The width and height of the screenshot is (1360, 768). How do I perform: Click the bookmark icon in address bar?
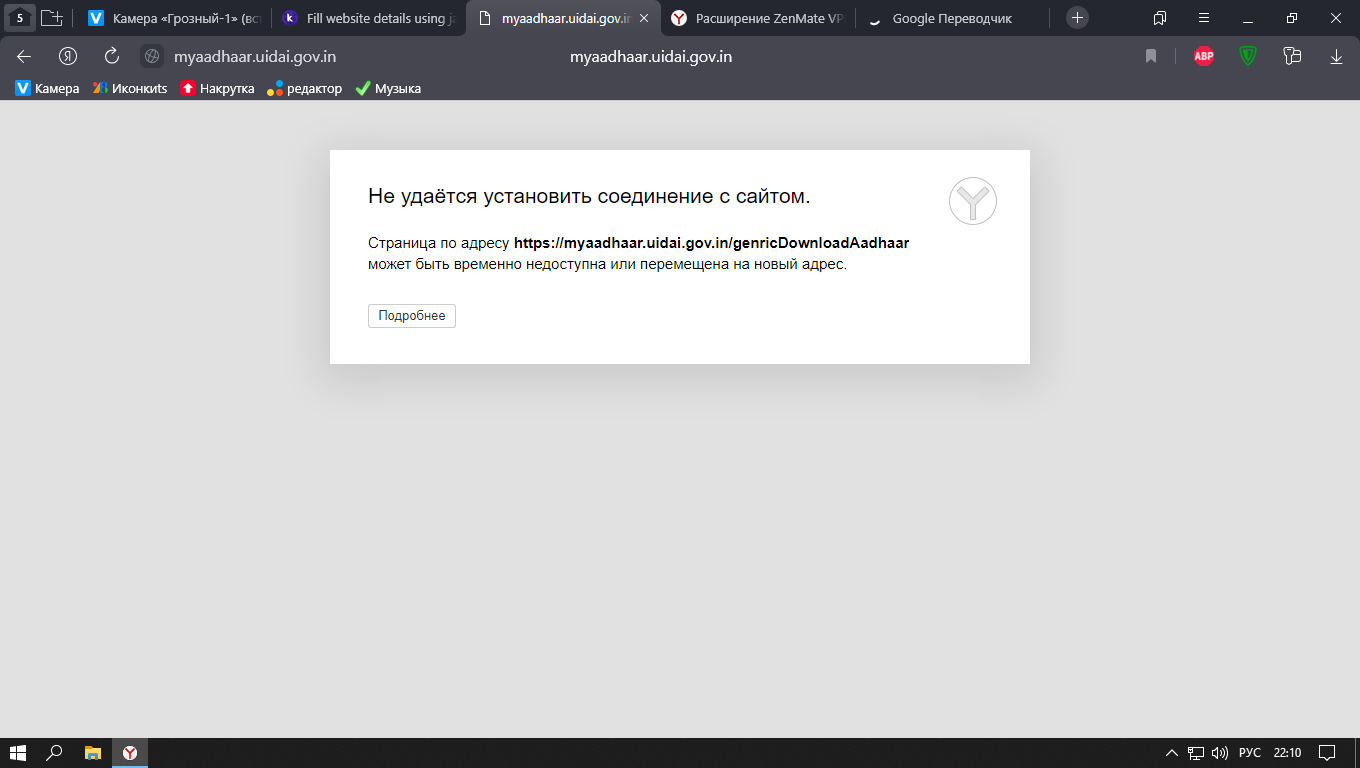1151,57
